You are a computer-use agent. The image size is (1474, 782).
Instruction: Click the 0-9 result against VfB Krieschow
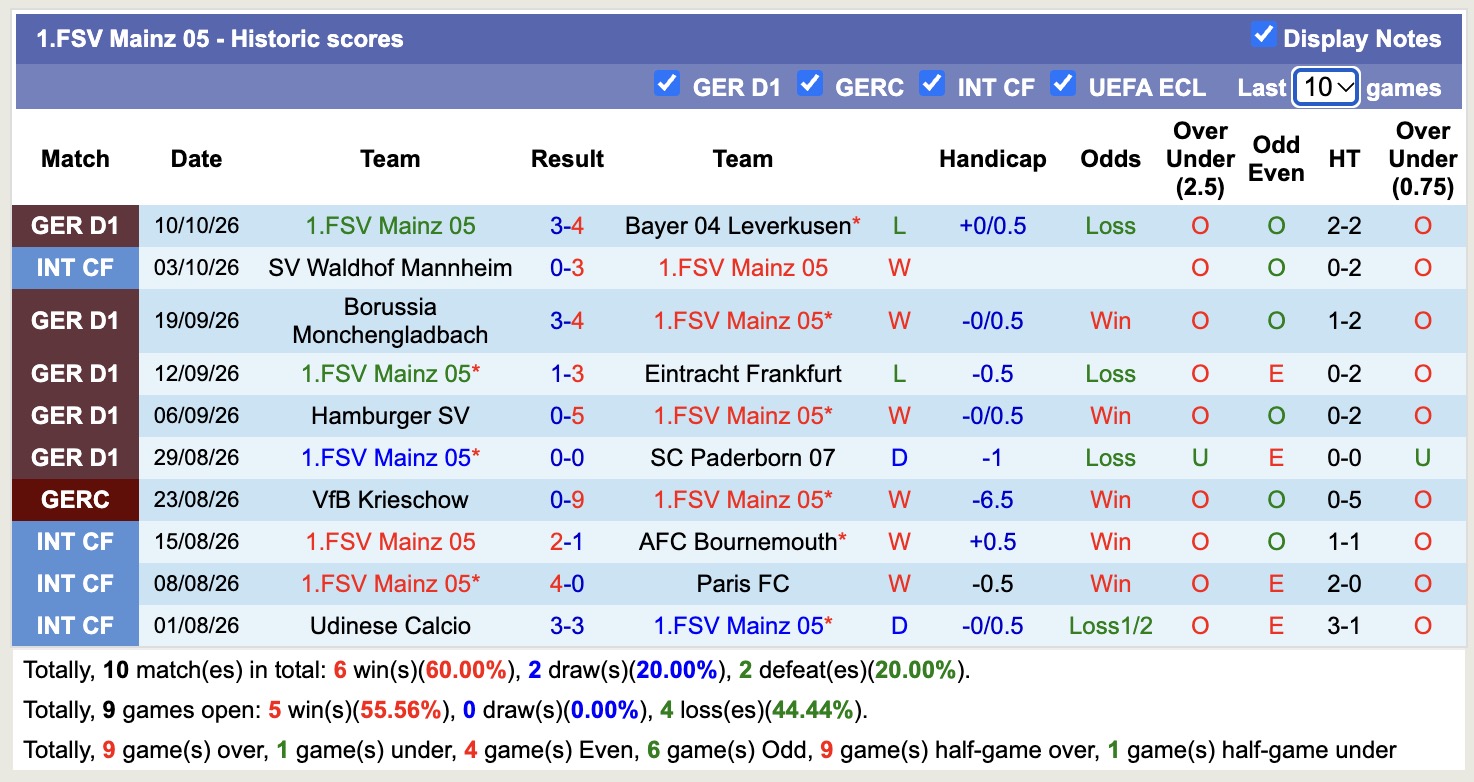[x=567, y=500]
